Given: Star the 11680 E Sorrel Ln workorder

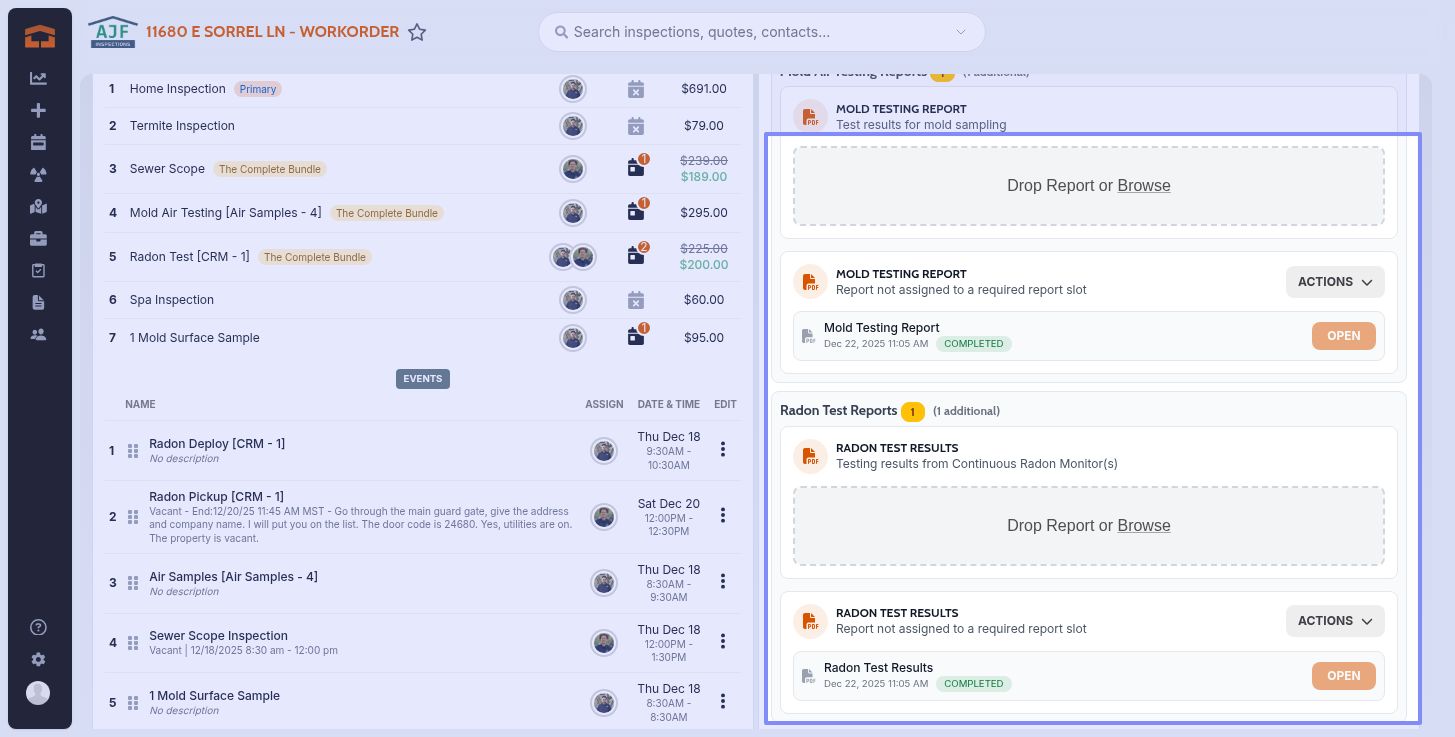Looking at the screenshot, I should [x=417, y=33].
